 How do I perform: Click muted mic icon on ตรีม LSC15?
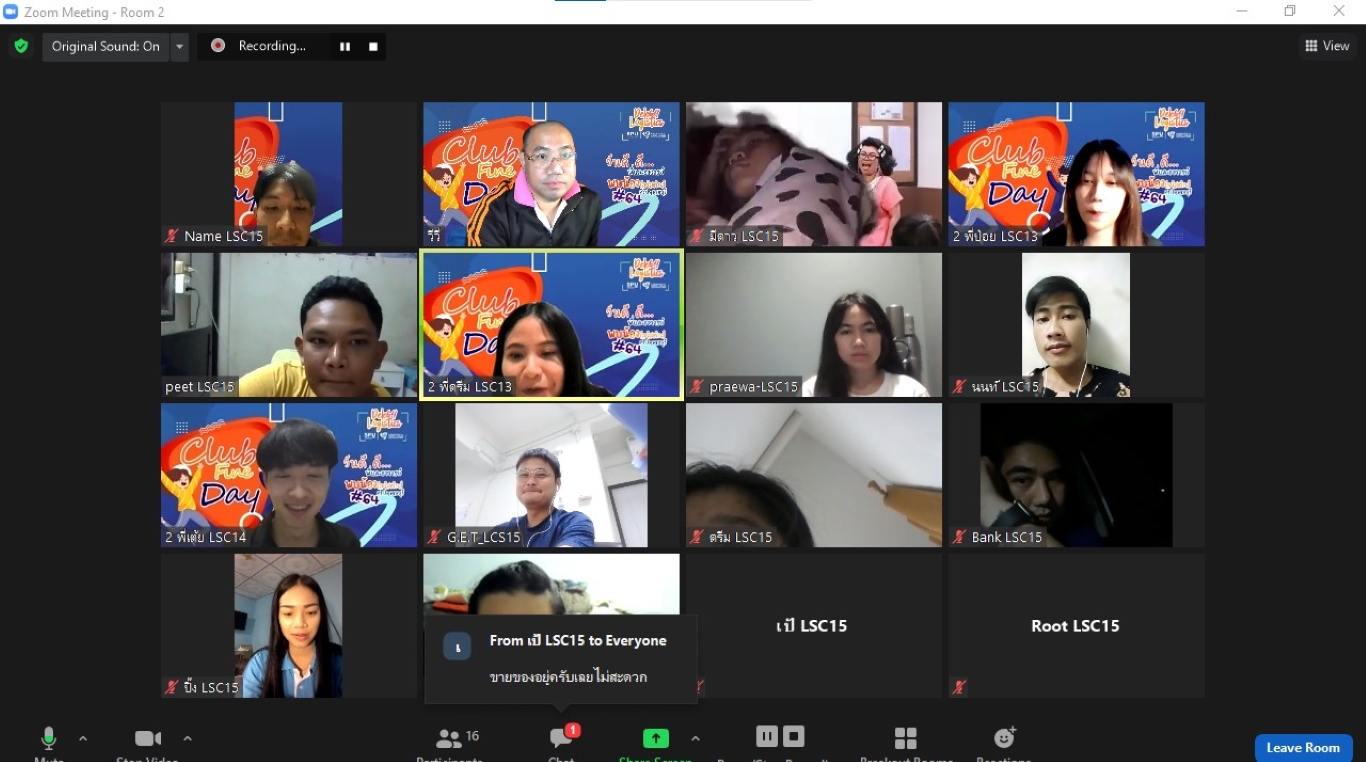point(697,537)
